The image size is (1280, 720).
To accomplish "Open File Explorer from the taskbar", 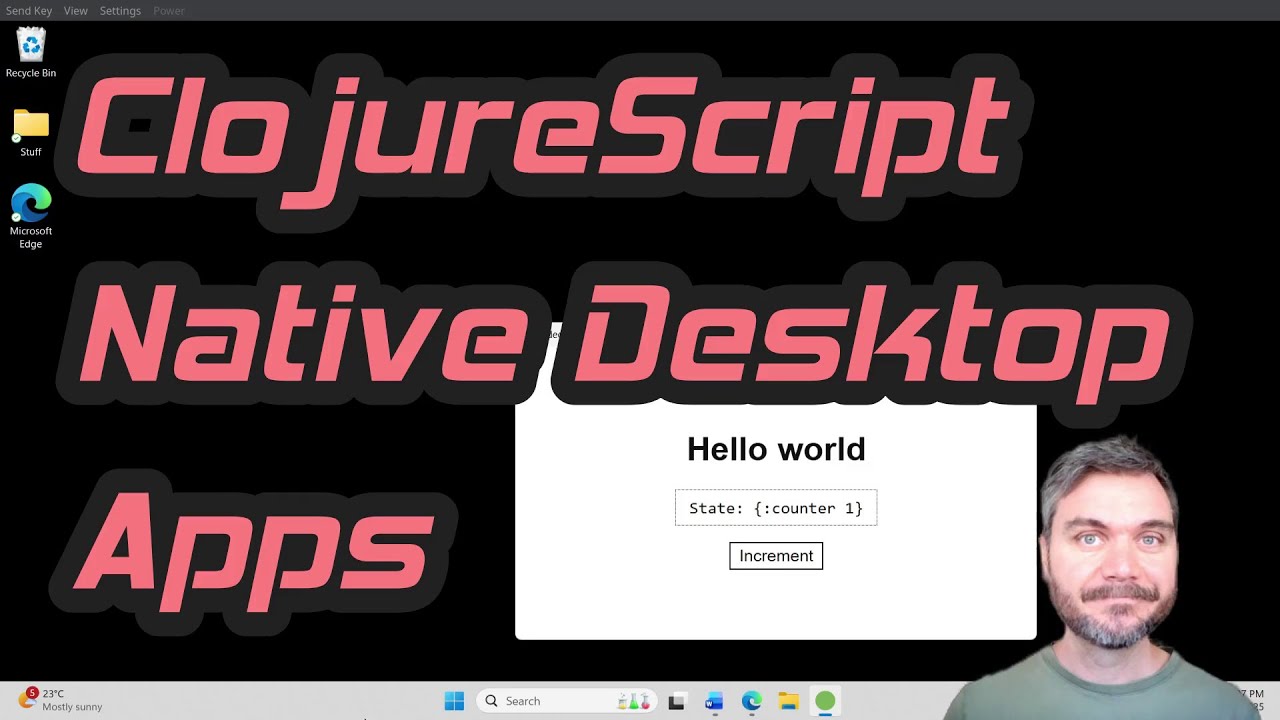I will [x=788, y=701].
